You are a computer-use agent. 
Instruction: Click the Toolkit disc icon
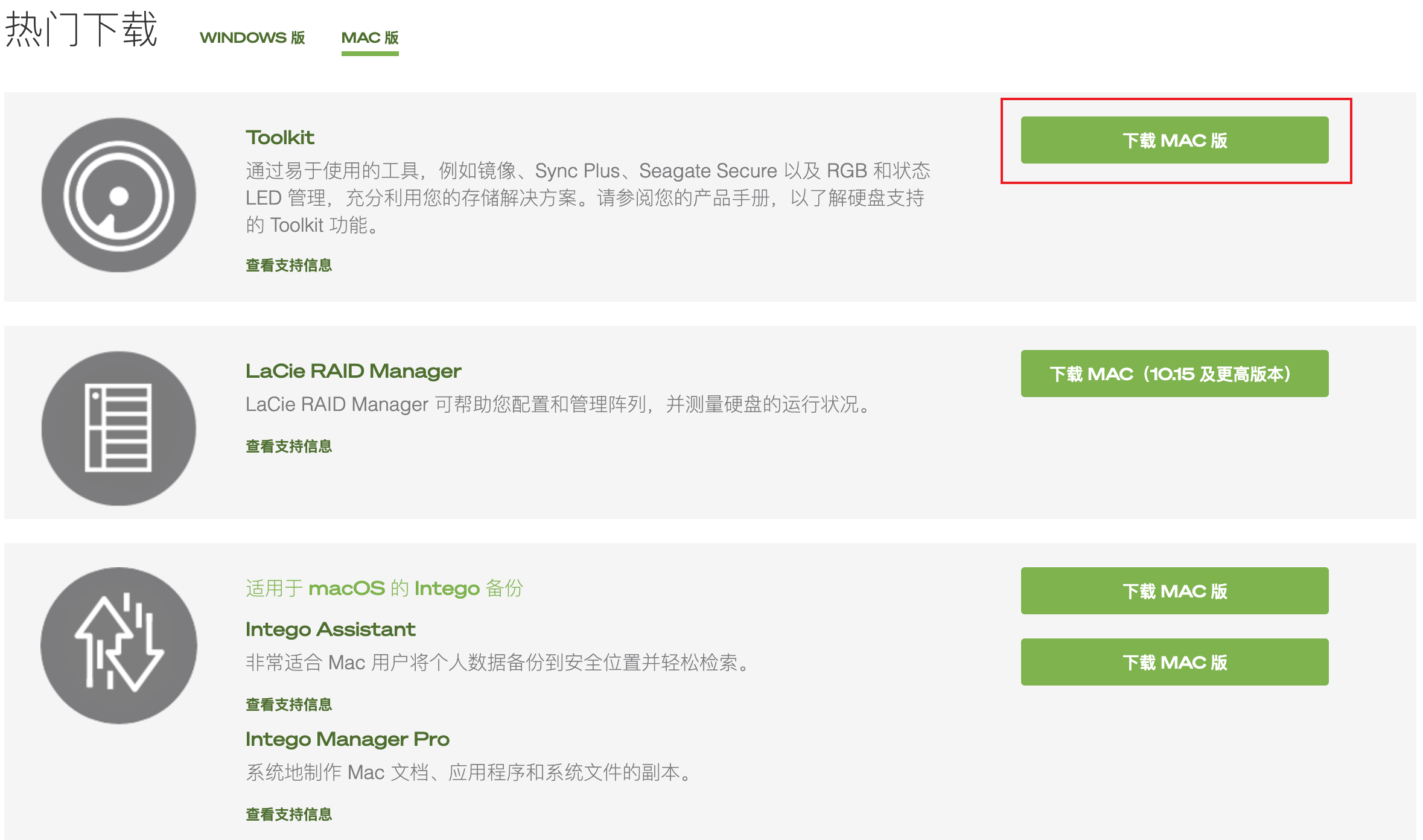(x=118, y=195)
